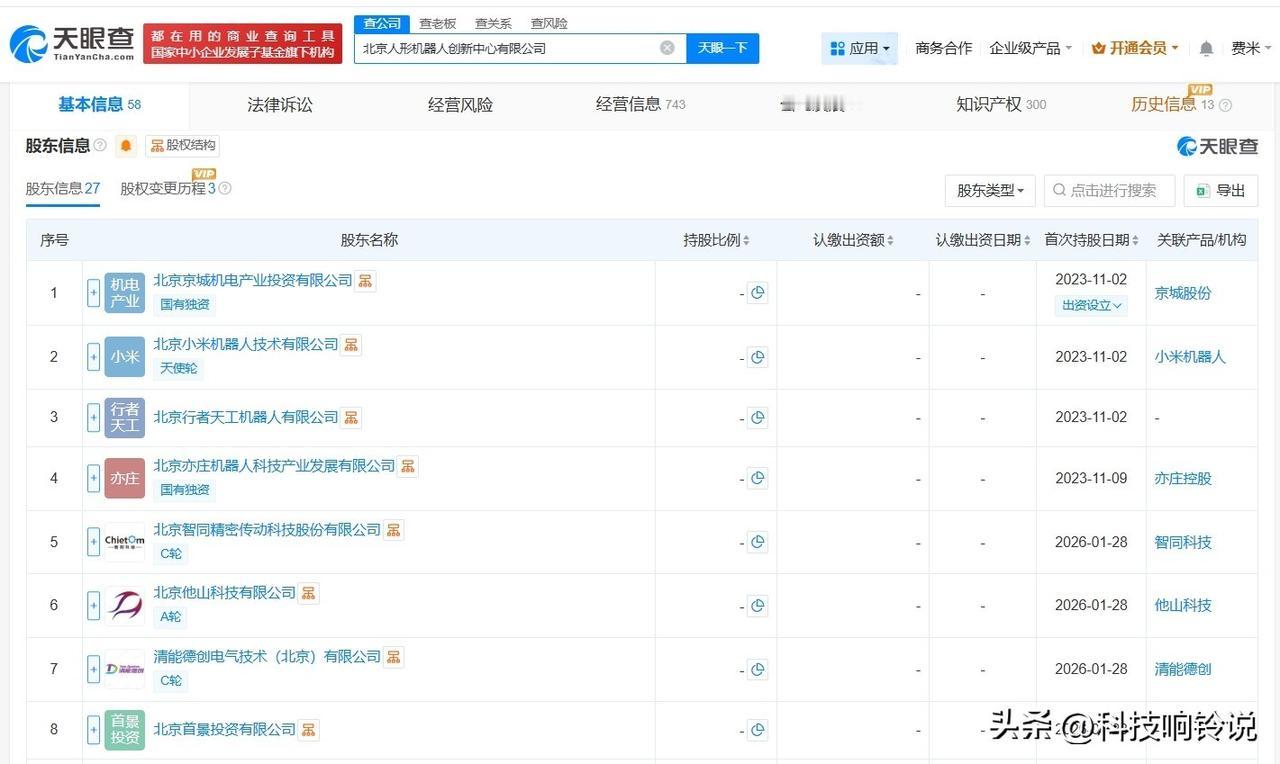Open the pie chart icon for 北京京城机电产业投资有限公司
The image size is (1280, 764).
757,293
